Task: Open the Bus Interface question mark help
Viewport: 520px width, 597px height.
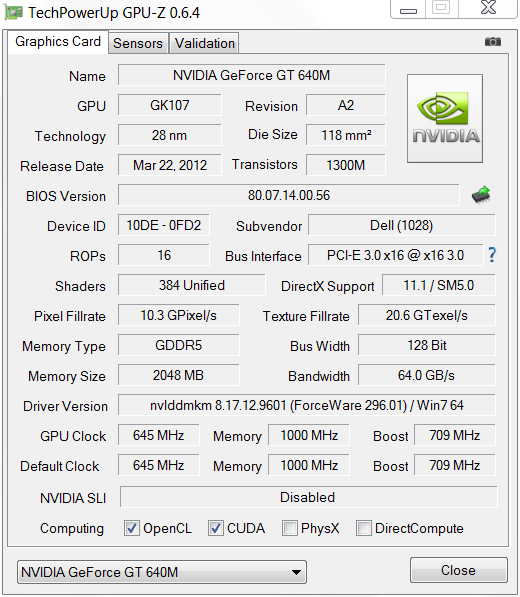Action: 492,255
